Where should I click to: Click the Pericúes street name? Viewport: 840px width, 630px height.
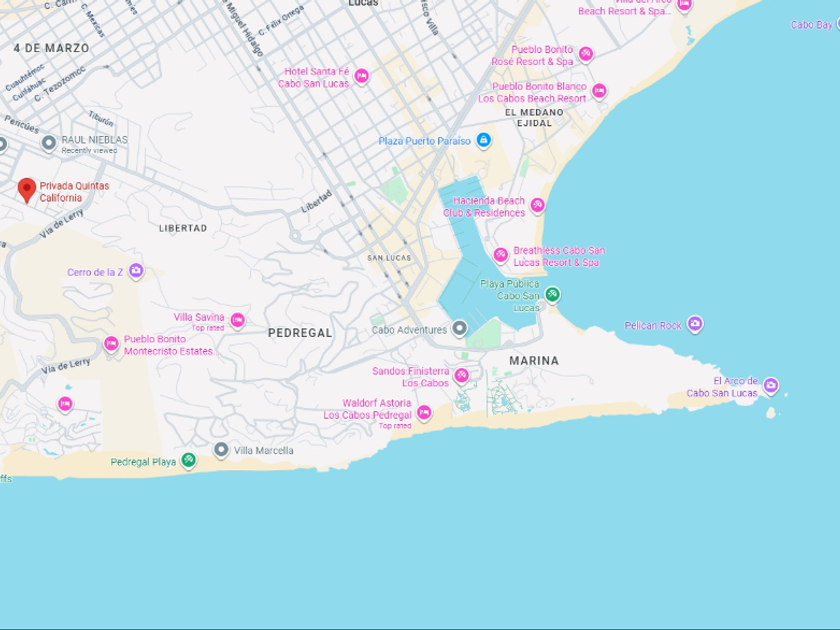21,124
